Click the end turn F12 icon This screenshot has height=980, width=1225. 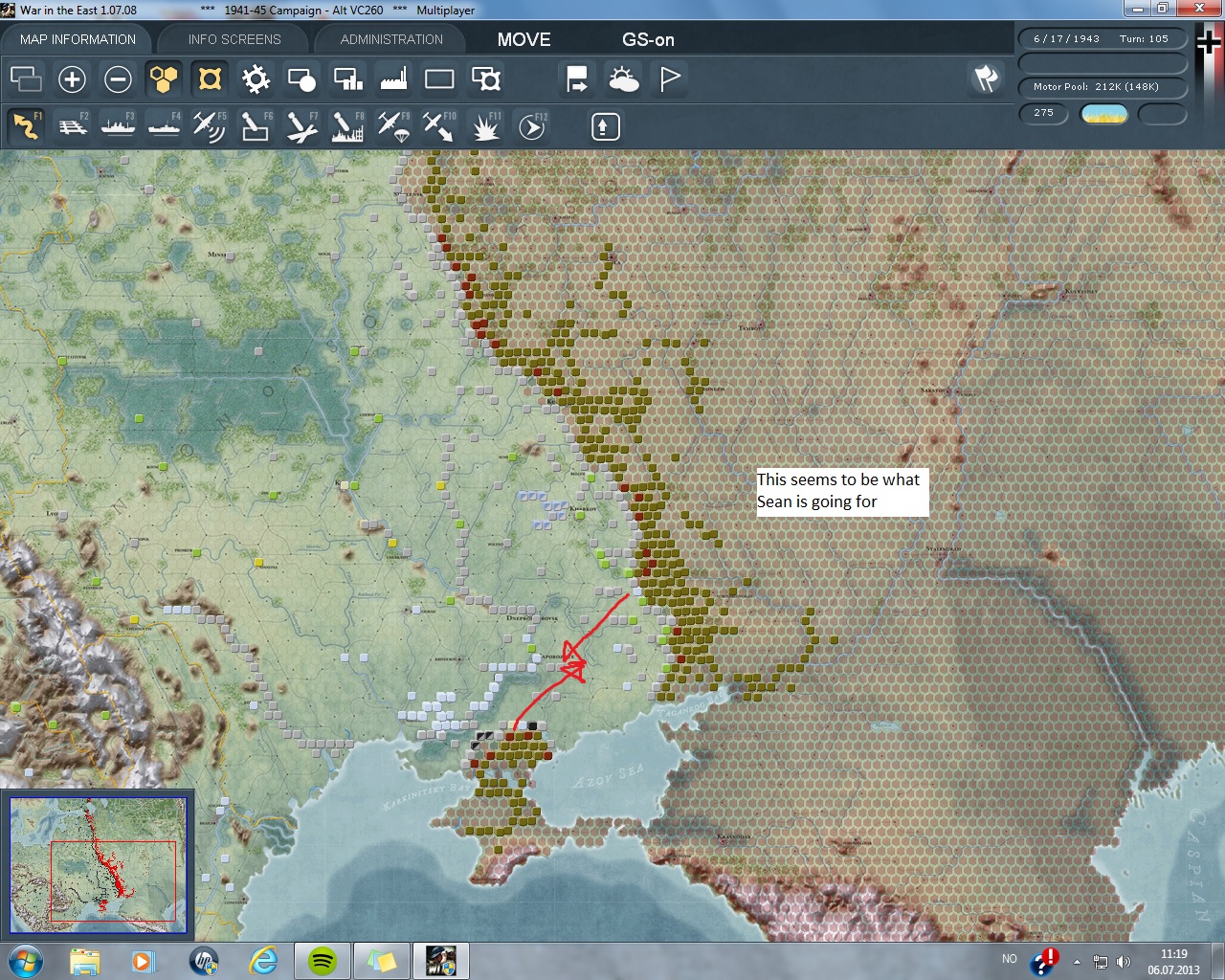[x=532, y=126]
